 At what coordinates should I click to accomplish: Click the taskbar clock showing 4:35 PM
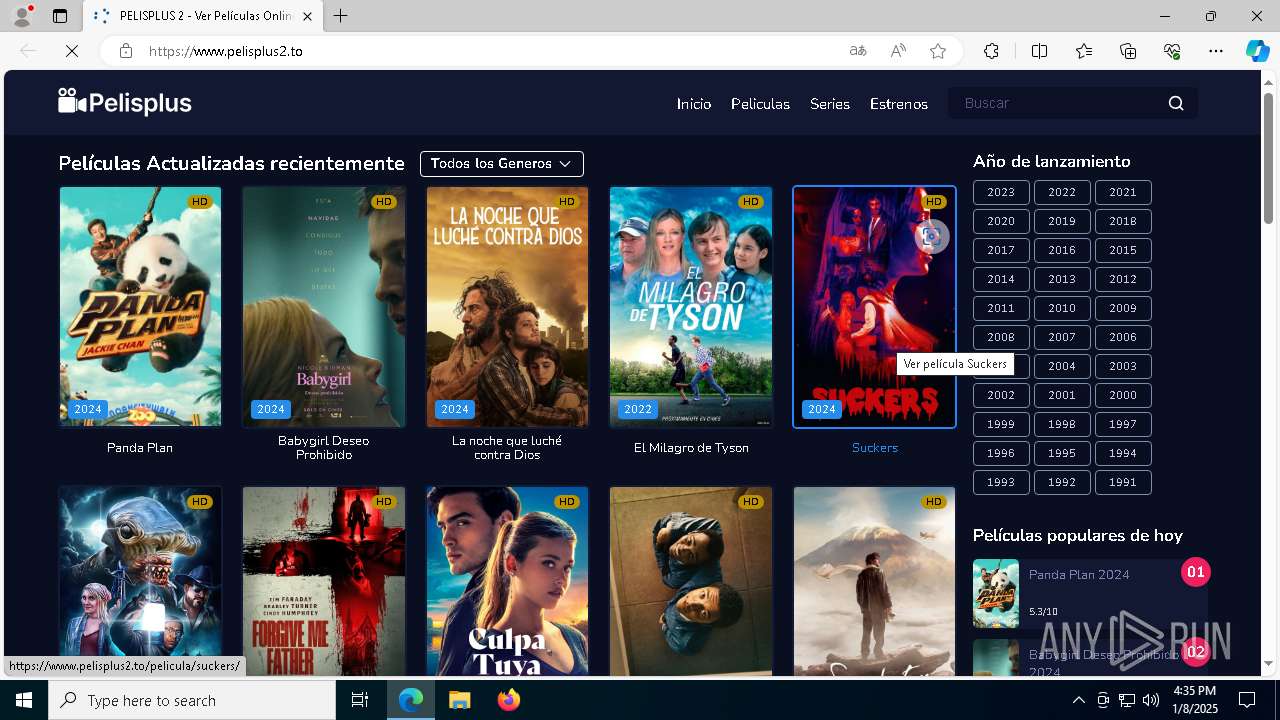click(x=1195, y=700)
